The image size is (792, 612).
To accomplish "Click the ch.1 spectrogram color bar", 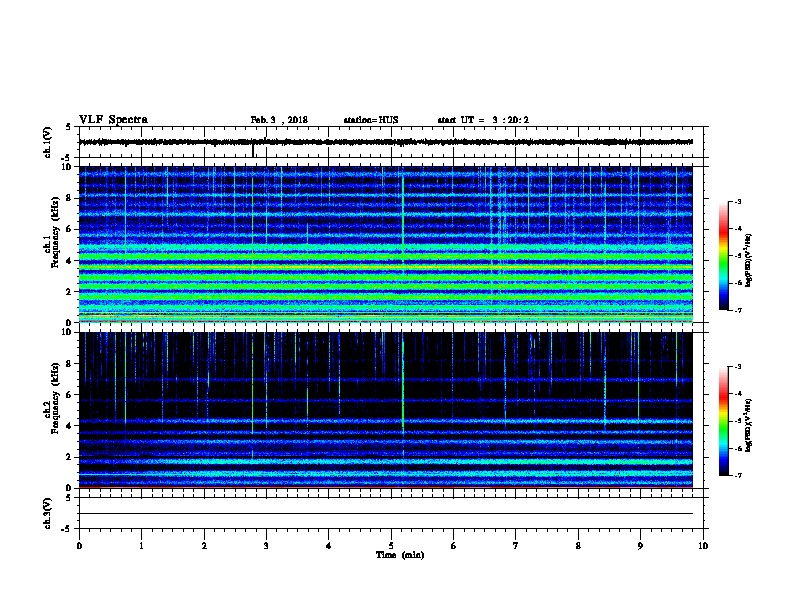I will (724, 256).
